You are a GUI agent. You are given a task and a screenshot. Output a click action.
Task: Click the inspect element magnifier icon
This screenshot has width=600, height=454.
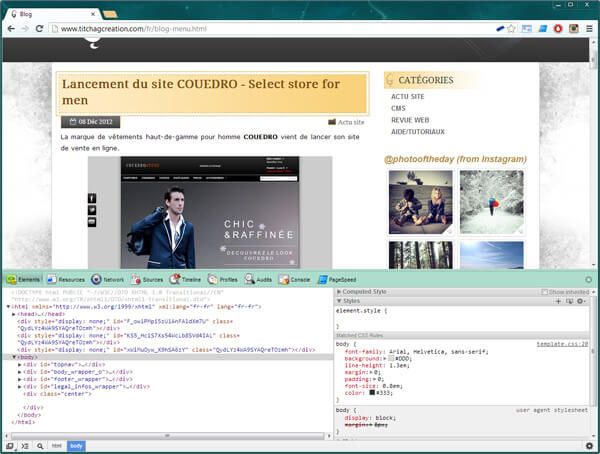(x=40, y=446)
